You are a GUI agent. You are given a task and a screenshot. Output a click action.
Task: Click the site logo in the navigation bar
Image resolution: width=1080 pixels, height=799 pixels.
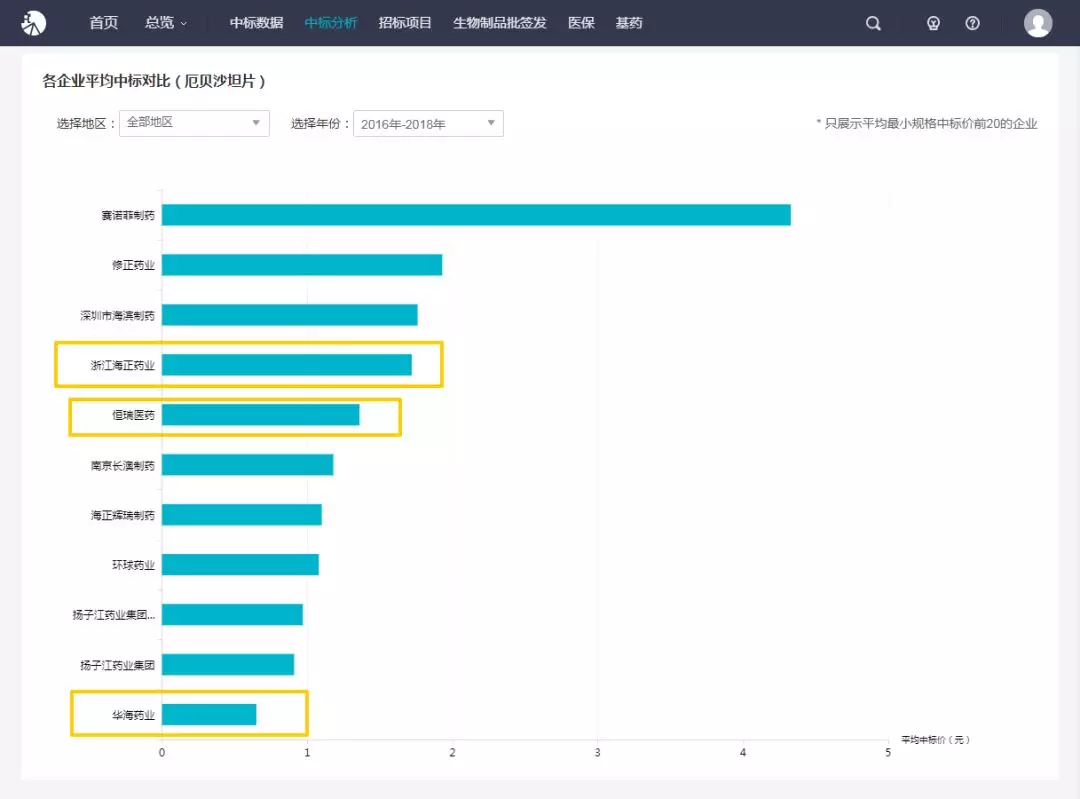click(33, 23)
